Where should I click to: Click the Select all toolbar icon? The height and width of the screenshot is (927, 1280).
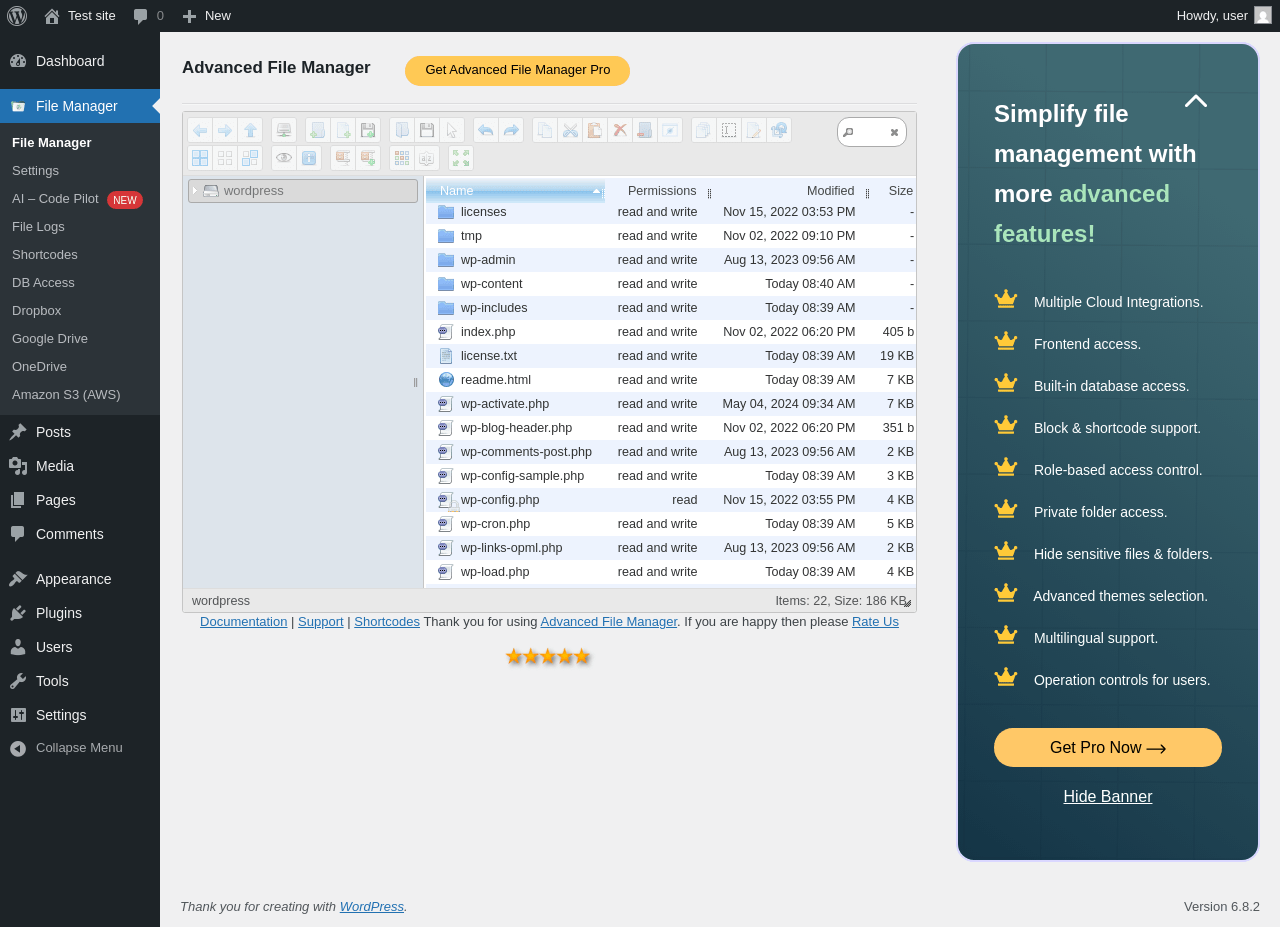pos(200,158)
